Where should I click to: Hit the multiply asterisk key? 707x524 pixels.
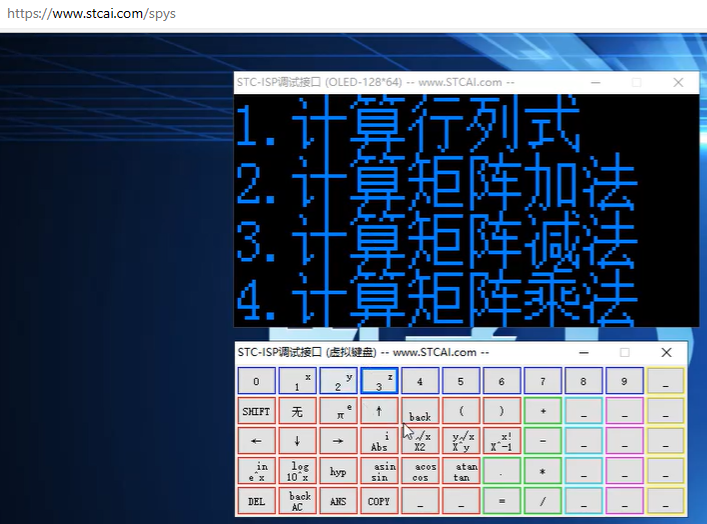[542, 471]
